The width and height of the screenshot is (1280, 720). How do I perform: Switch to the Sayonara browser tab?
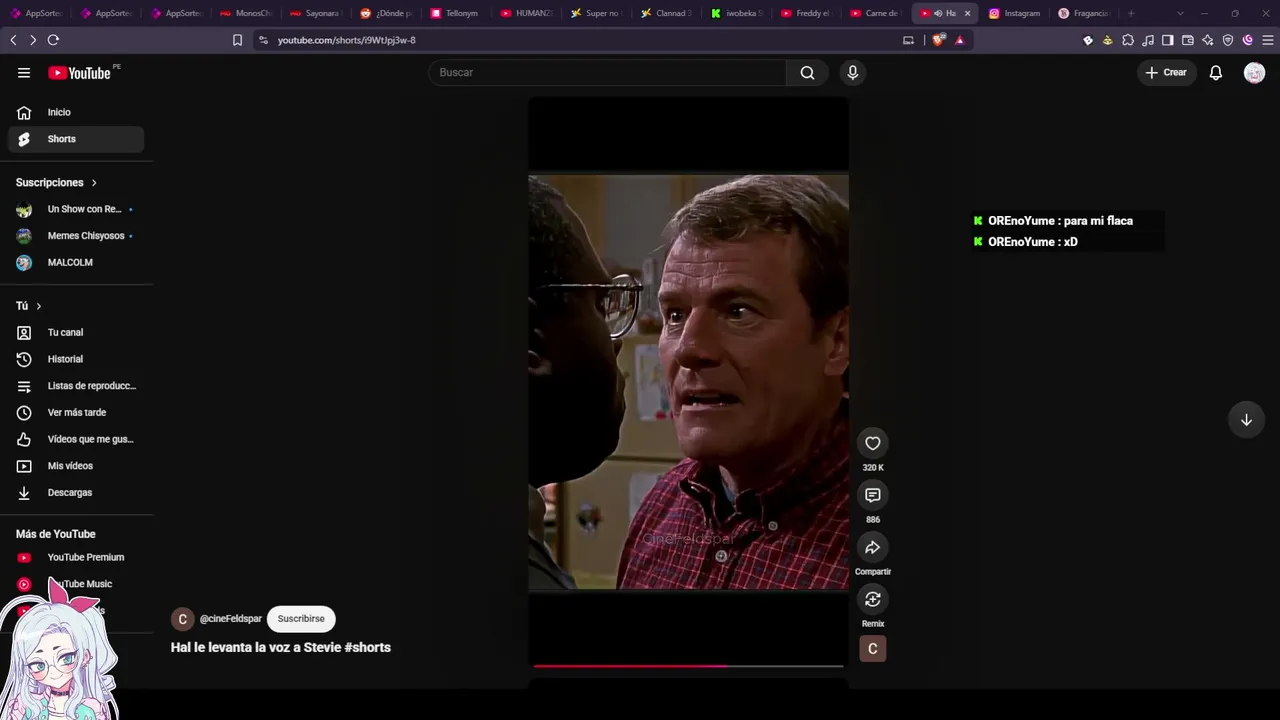(315, 13)
